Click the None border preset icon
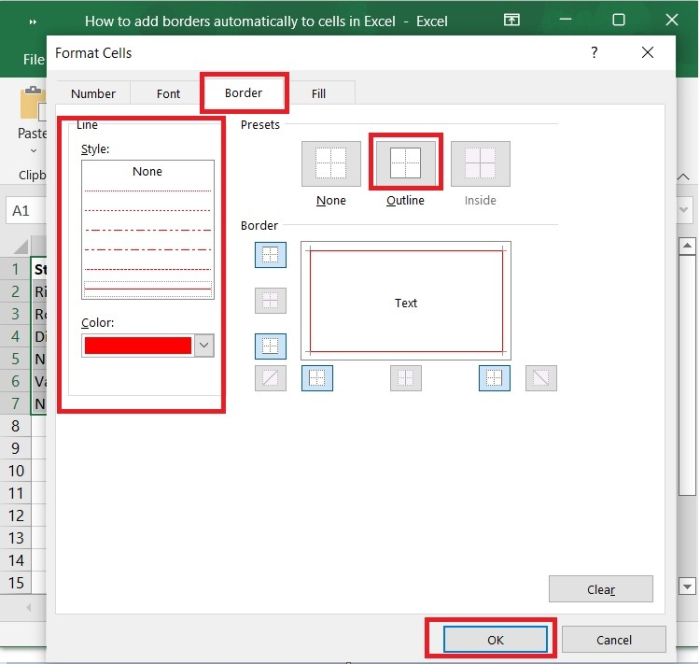700x664 pixels. click(331, 164)
